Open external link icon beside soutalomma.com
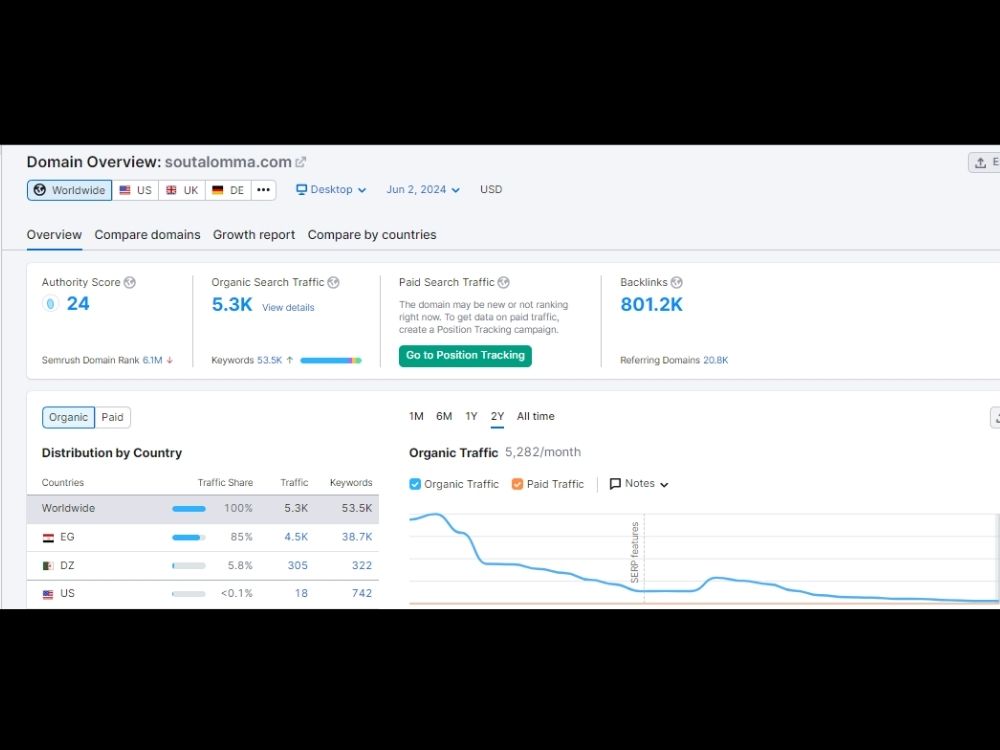 click(x=300, y=162)
